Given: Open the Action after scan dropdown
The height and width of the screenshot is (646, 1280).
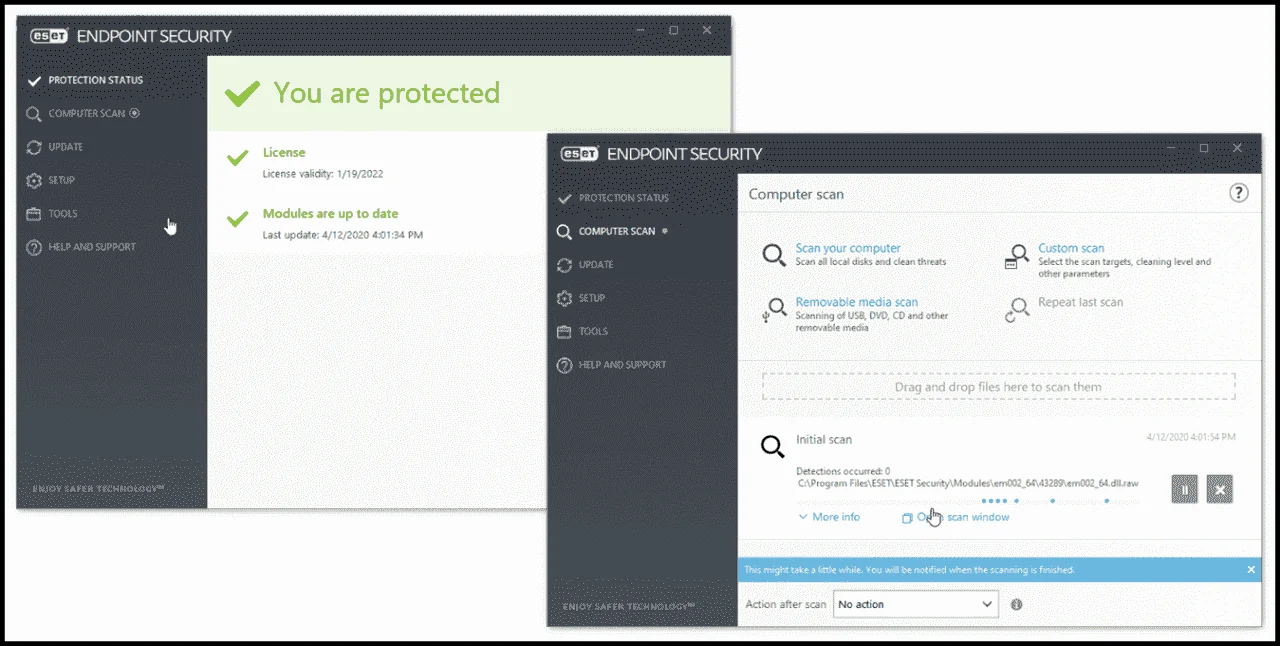Looking at the screenshot, I should 916,604.
